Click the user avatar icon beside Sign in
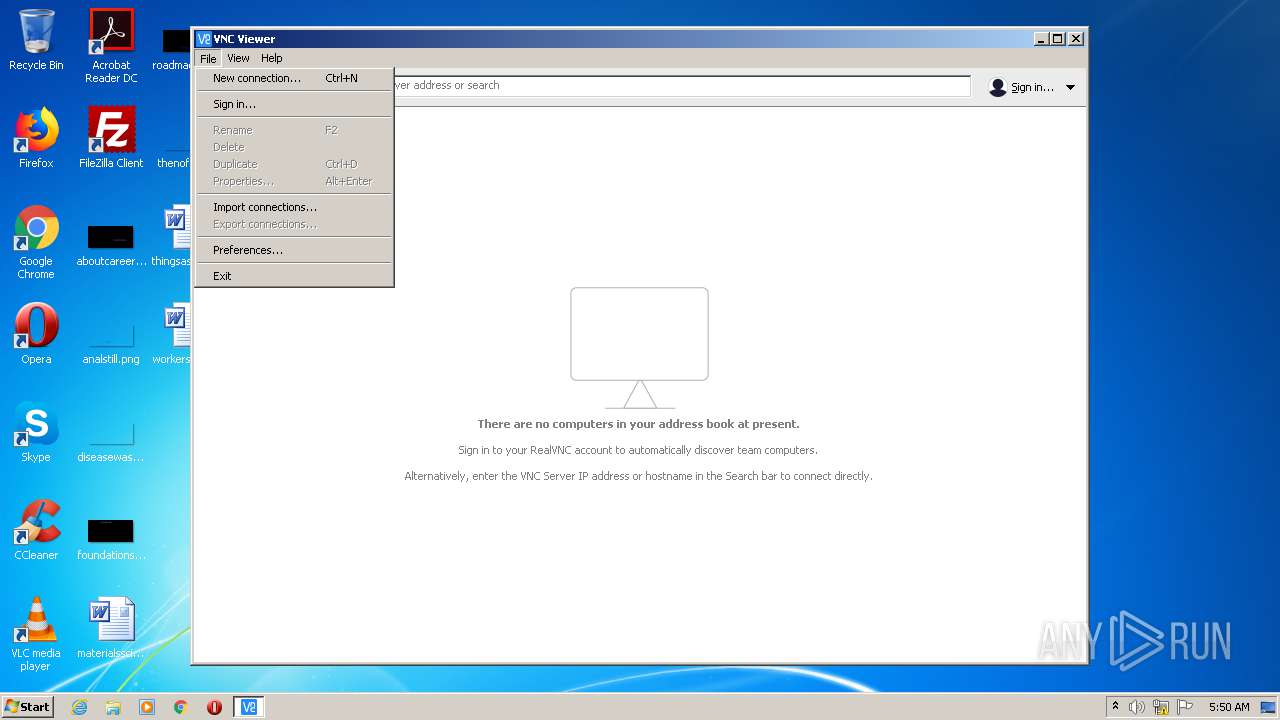Image resolution: width=1280 pixels, height=720 pixels. coord(997,87)
